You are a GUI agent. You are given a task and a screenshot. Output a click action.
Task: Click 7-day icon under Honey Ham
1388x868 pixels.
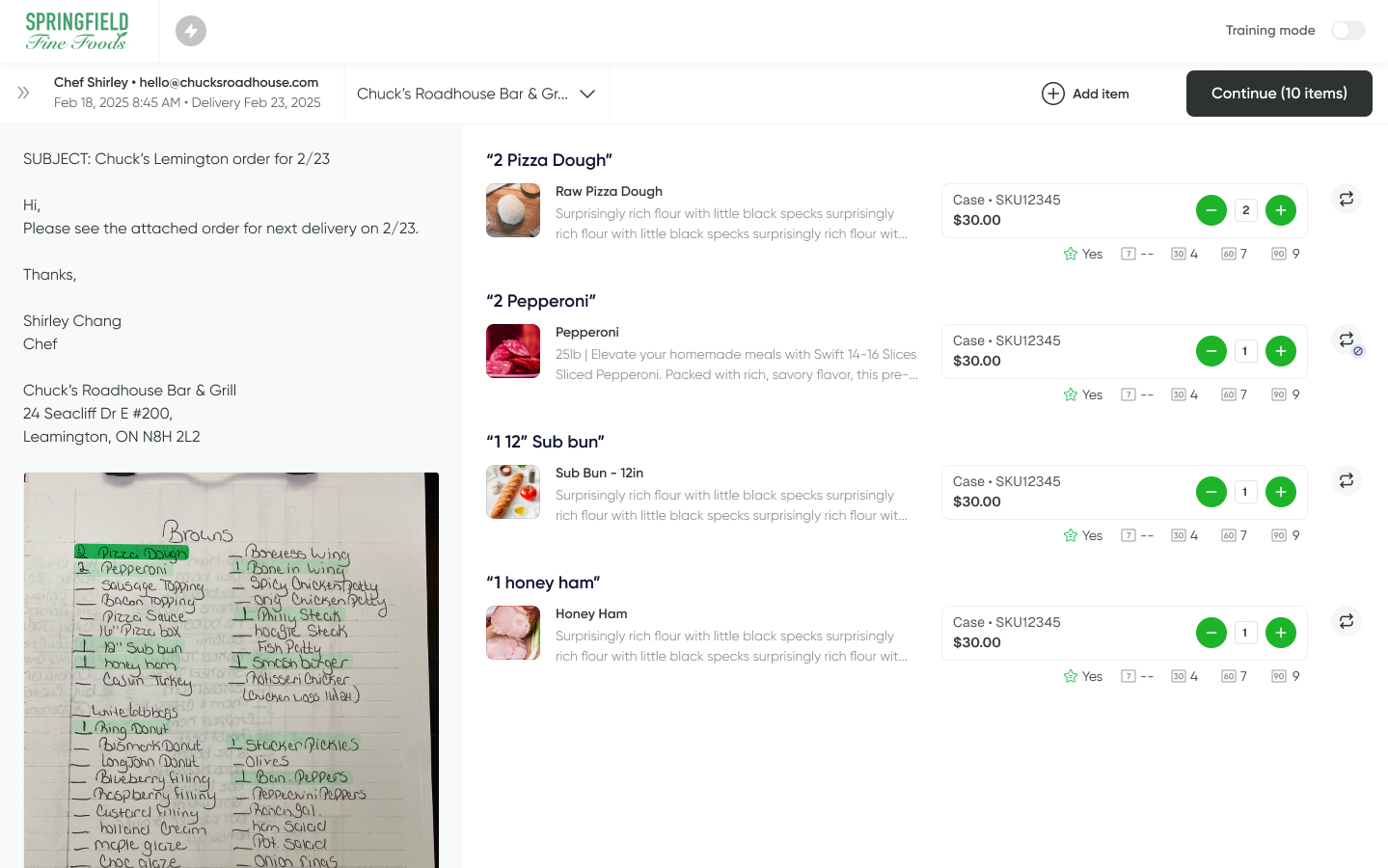1128,676
